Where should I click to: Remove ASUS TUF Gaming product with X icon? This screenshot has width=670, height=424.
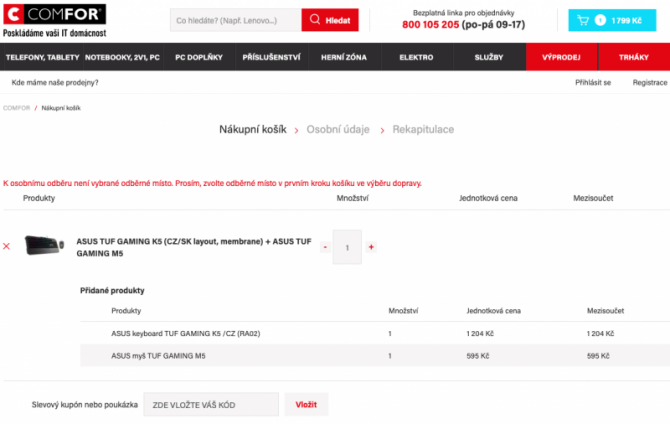coord(7,246)
